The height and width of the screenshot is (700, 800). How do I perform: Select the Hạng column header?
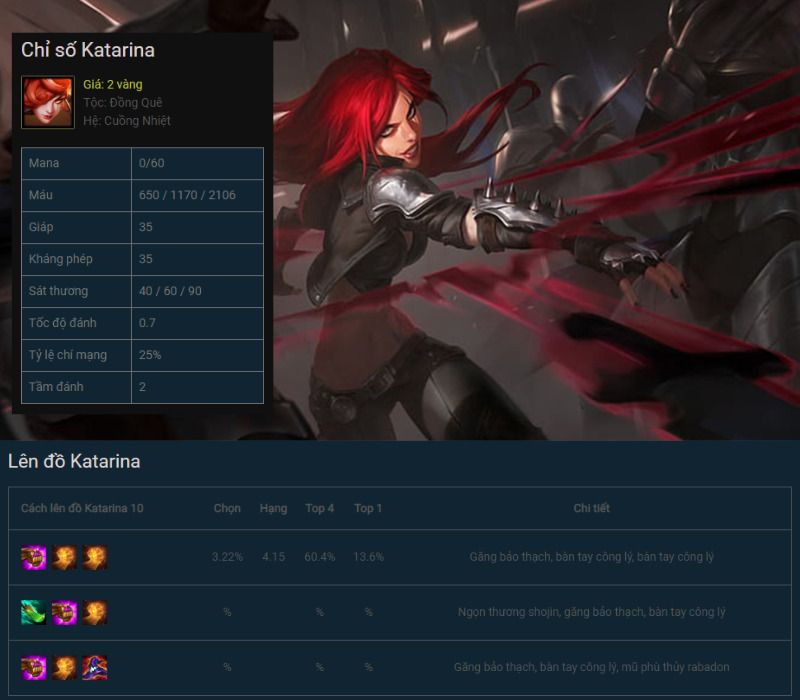tap(273, 508)
